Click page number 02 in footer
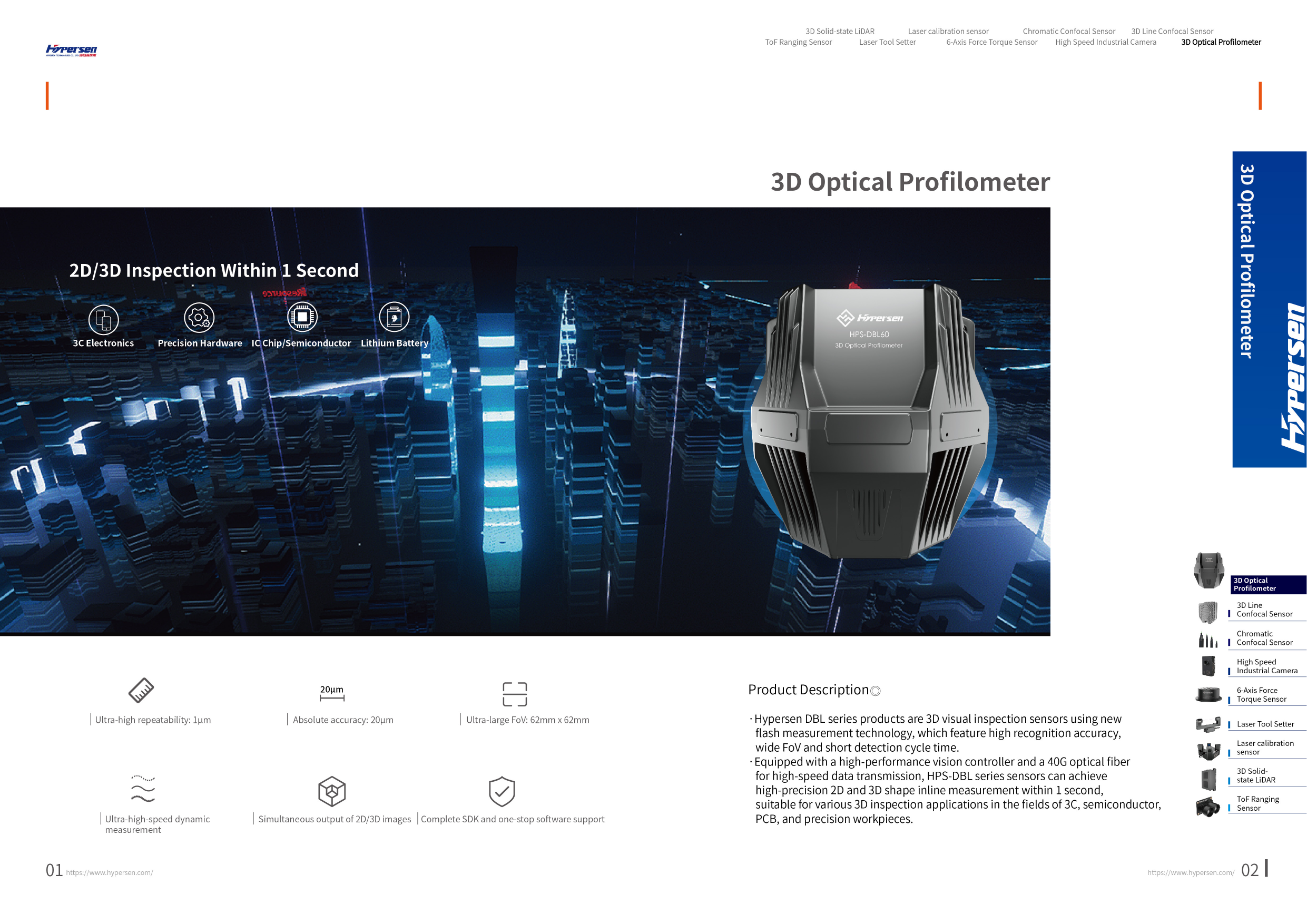This screenshot has width=1307, height=924. 1250,870
